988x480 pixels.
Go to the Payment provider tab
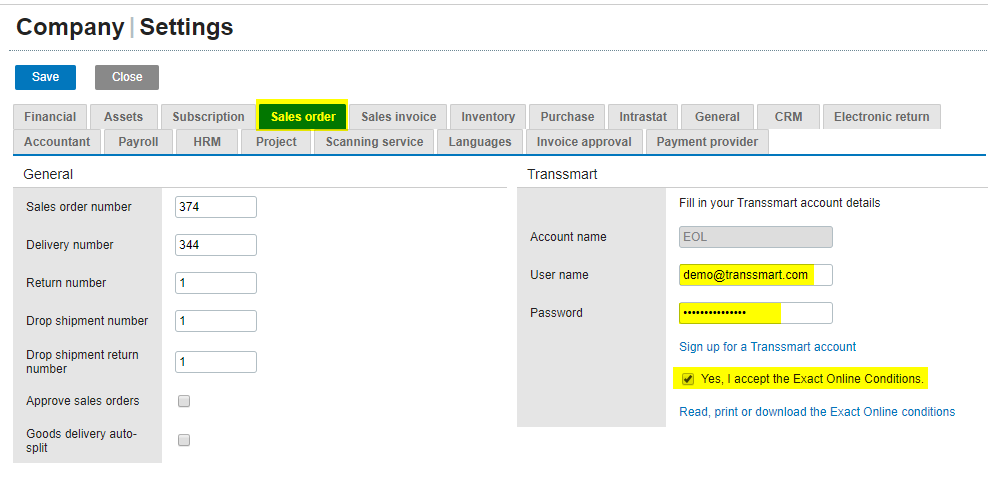(707, 142)
